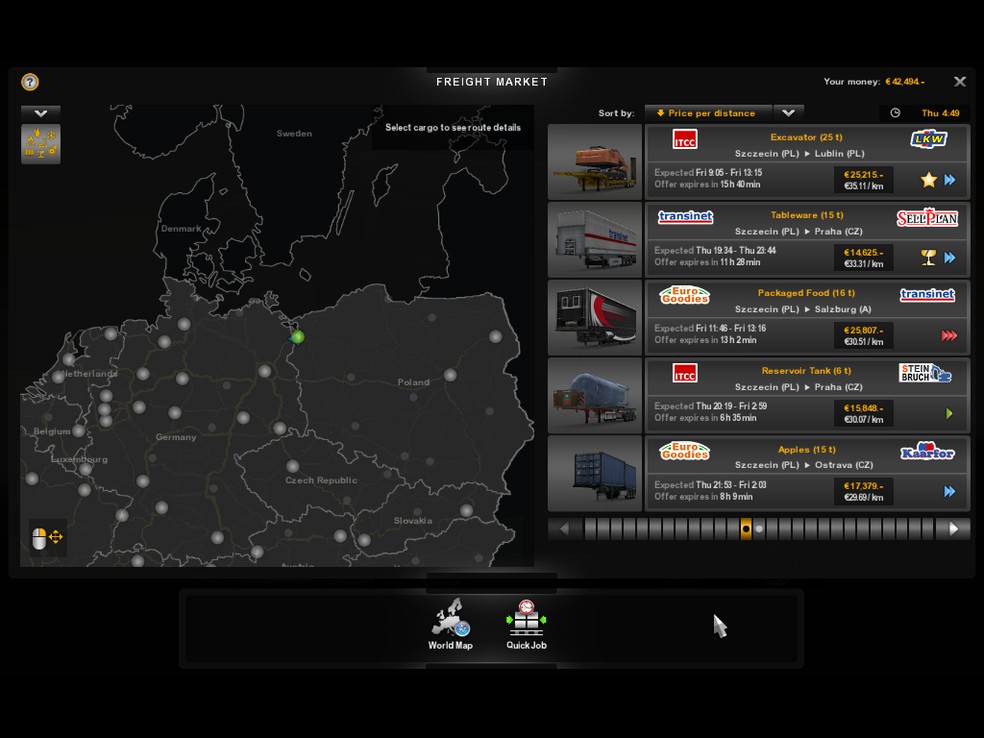Screen dimensions: 984x738
Task: Expand the sort options chevron button
Action: pos(788,113)
